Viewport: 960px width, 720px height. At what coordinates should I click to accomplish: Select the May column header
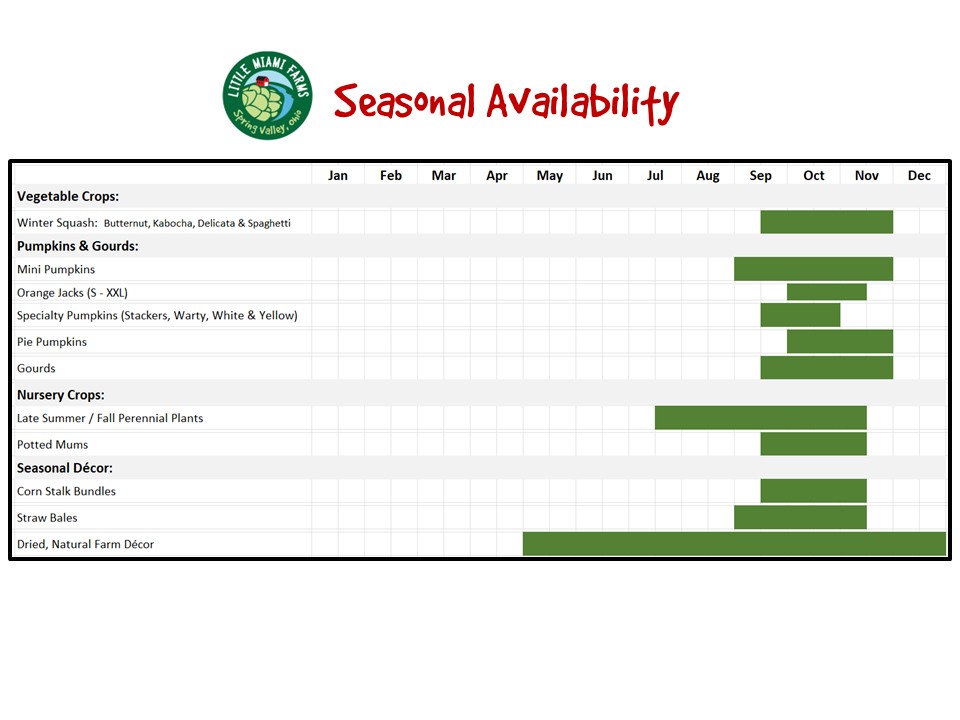tap(549, 176)
